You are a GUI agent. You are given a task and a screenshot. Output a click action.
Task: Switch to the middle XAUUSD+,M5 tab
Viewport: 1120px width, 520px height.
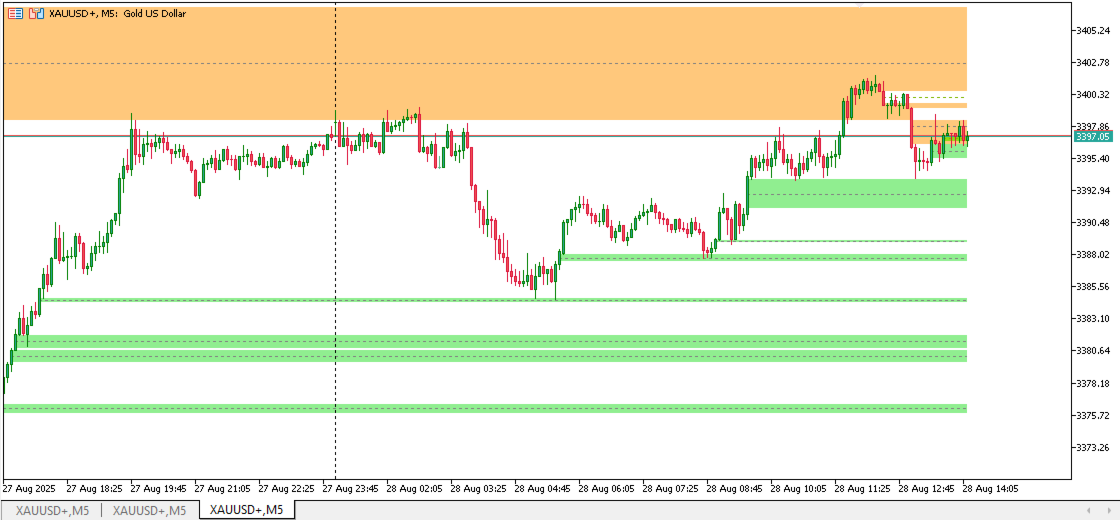click(x=149, y=510)
